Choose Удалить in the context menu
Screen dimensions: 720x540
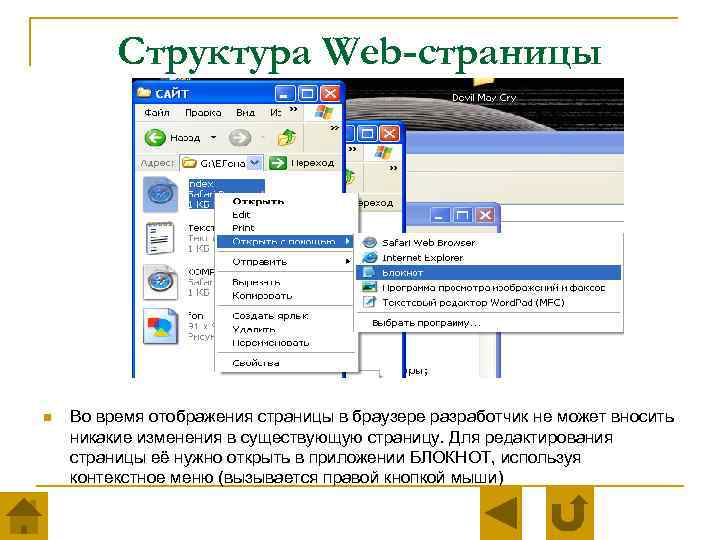[x=286, y=329]
